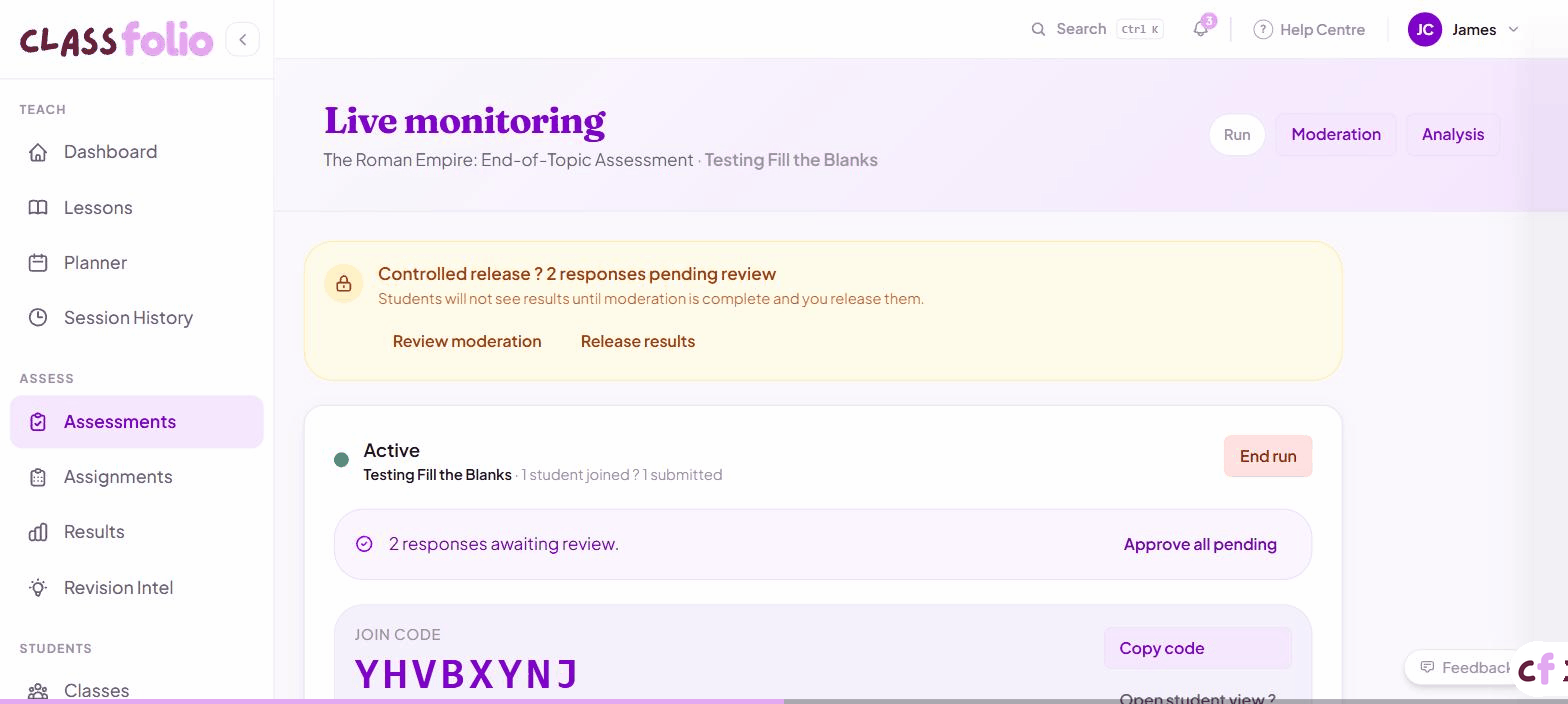1568x704 pixels.
Task: Click the green Active status dot
Action: [341, 460]
